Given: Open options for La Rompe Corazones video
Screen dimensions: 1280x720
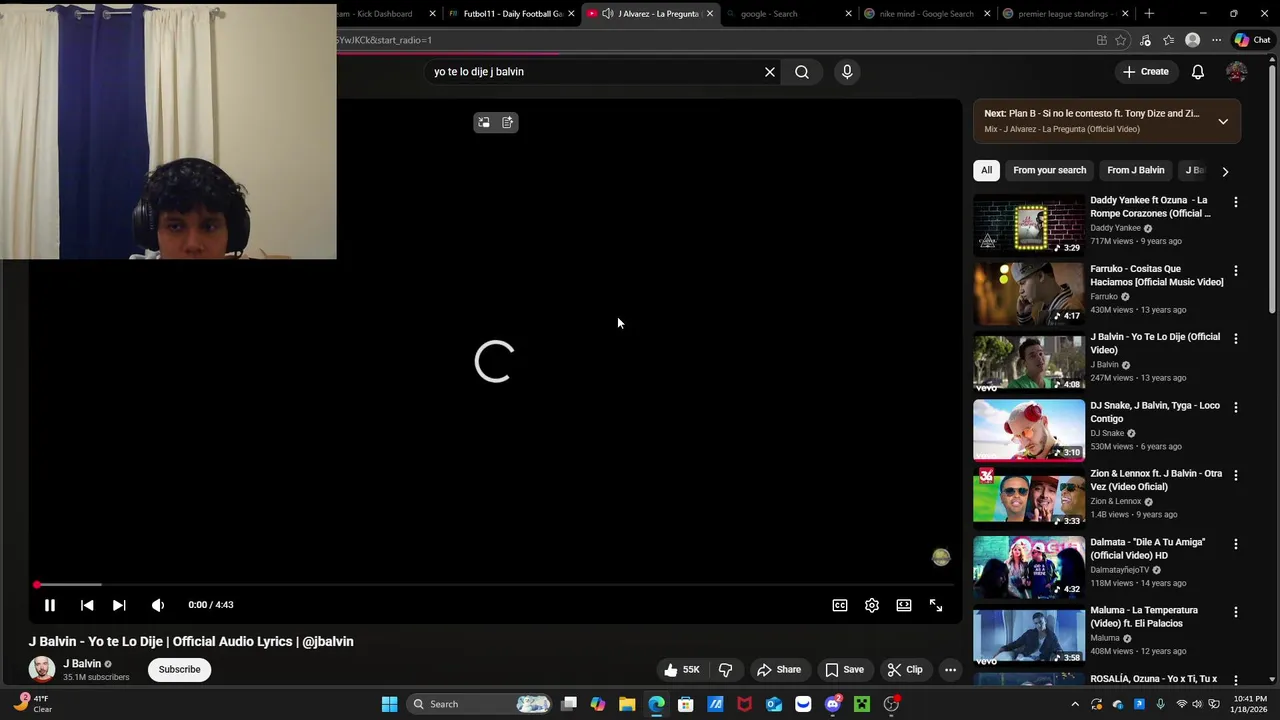Looking at the screenshot, I should tap(1236, 202).
